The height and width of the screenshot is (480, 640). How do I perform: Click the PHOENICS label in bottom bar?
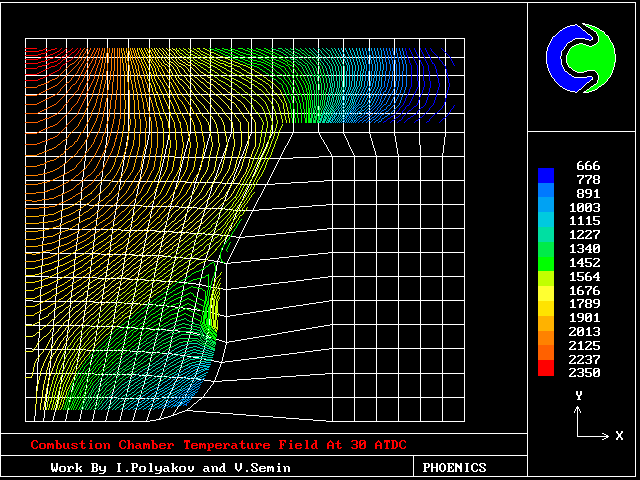(x=454, y=467)
